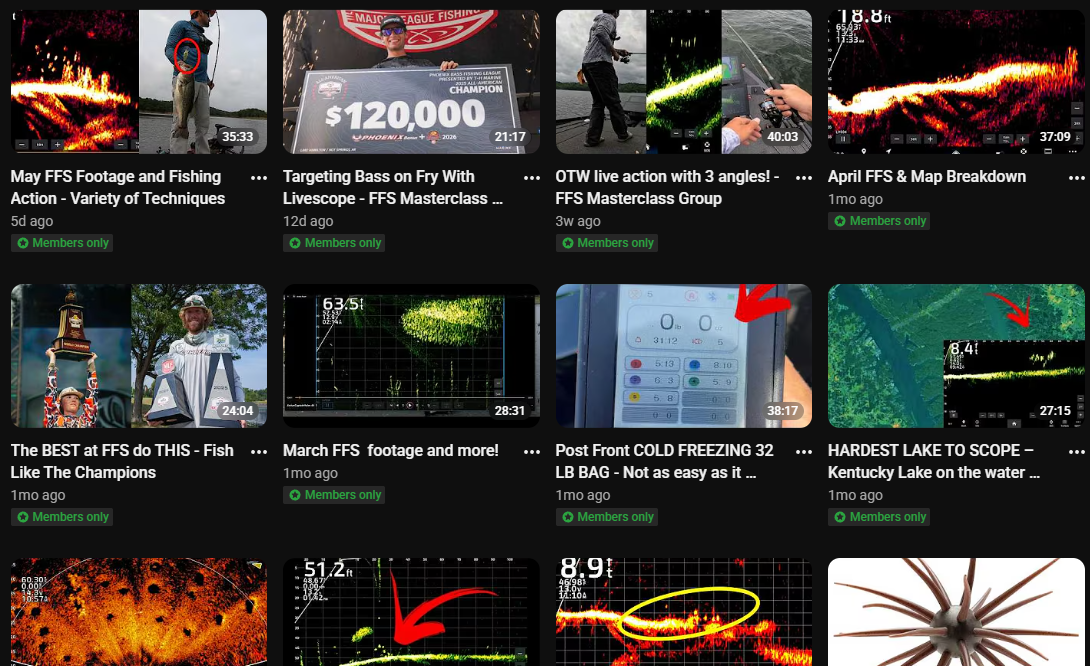Open the scale display 38:17 thumbnail

point(684,356)
